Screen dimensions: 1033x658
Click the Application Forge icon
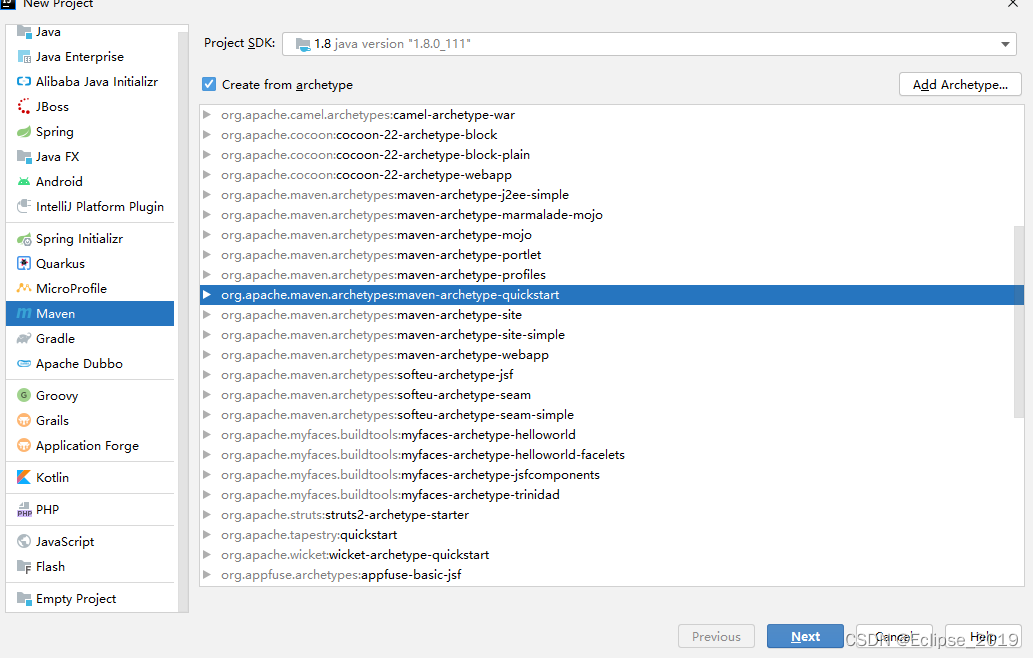pos(24,445)
